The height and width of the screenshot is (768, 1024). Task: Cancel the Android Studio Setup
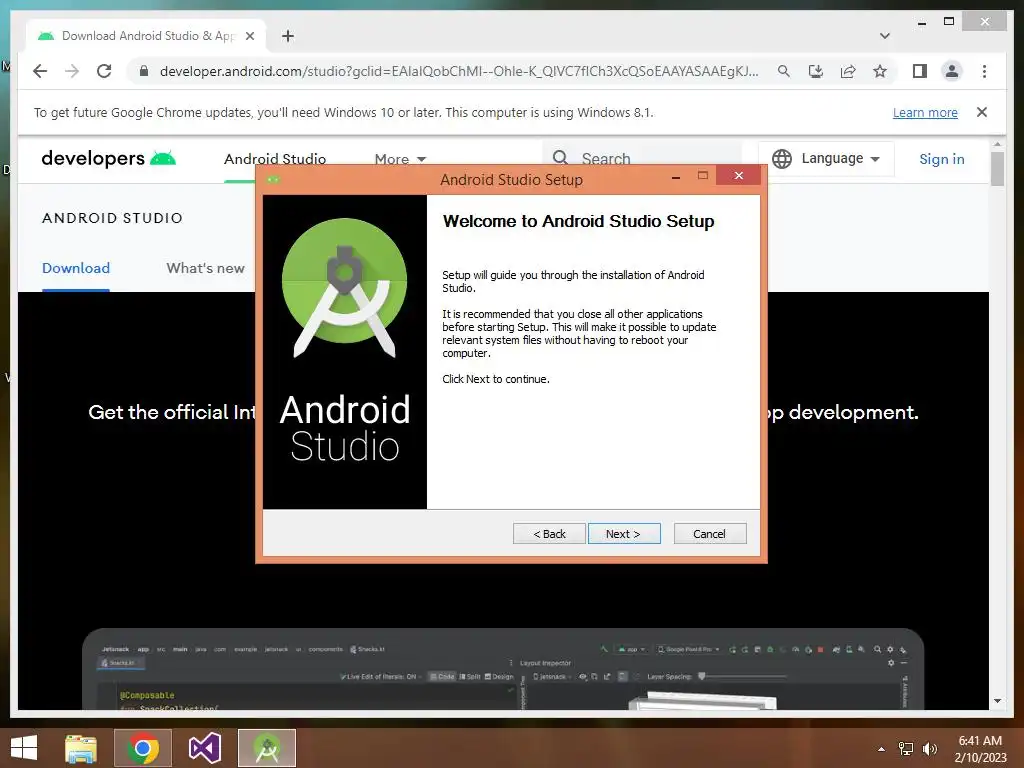709,534
